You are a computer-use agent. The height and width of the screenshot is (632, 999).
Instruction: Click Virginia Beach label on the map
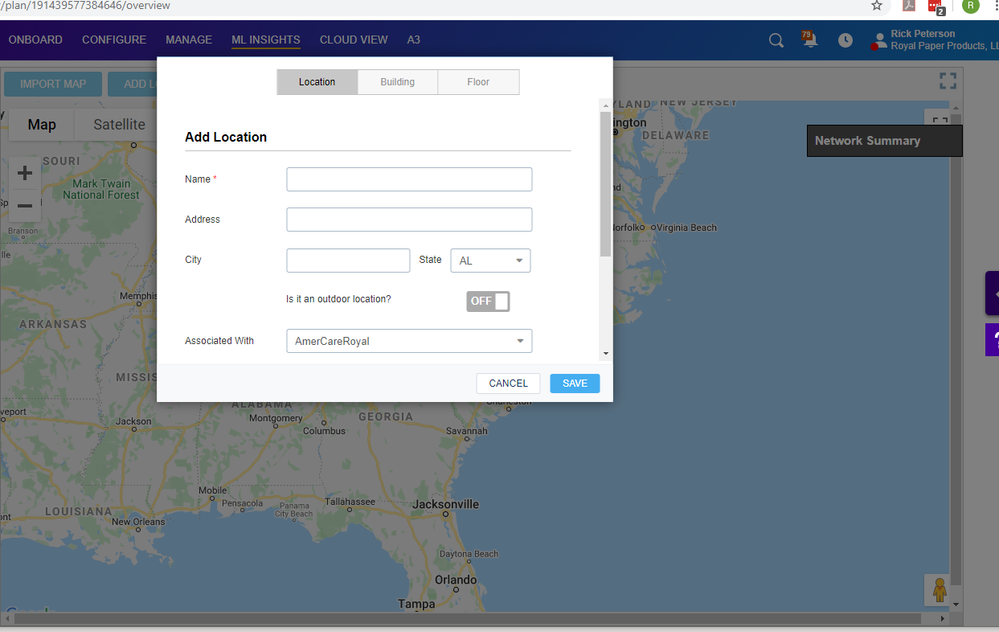[x=686, y=227]
